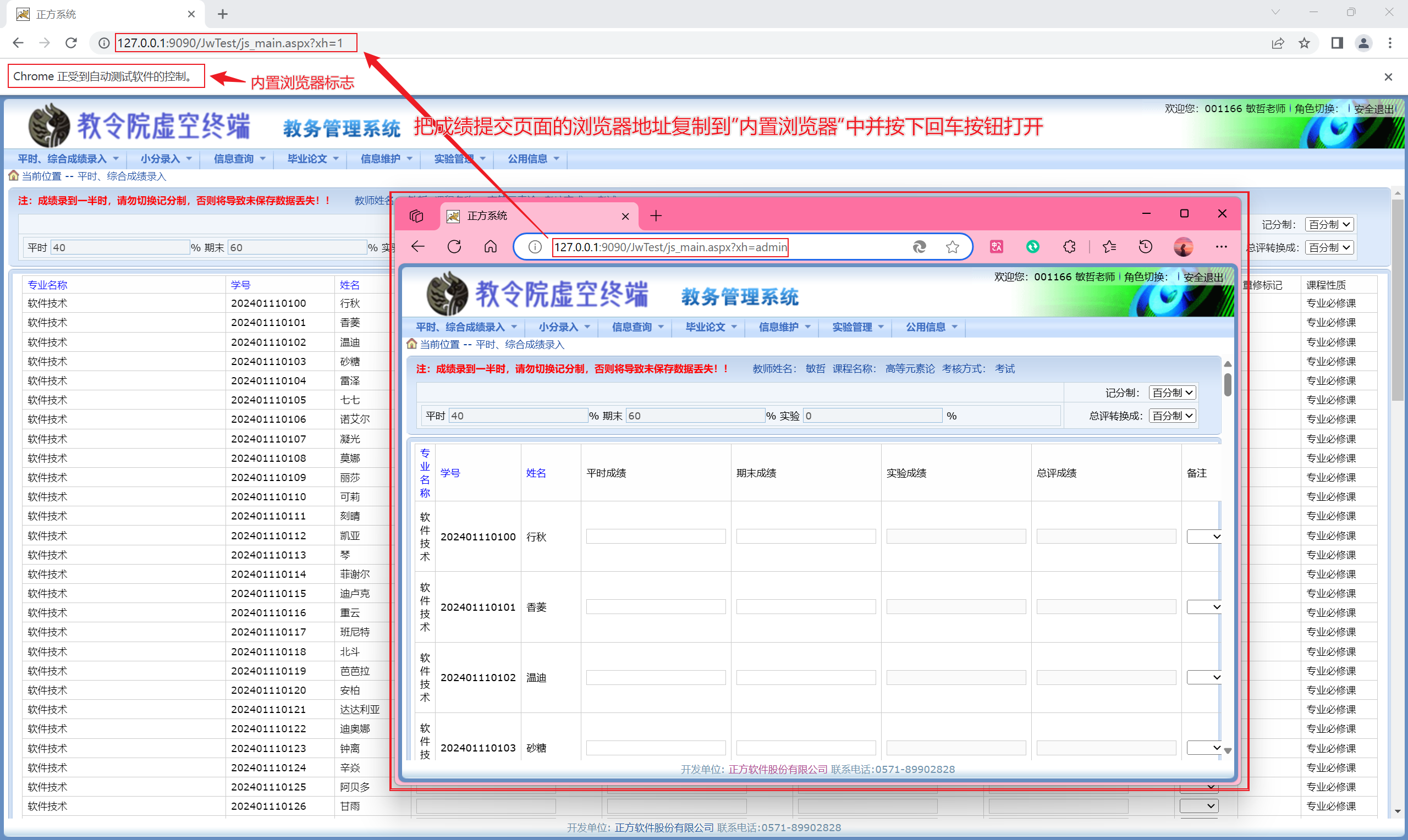Open Edge tab actions icon

click(417, 215)
